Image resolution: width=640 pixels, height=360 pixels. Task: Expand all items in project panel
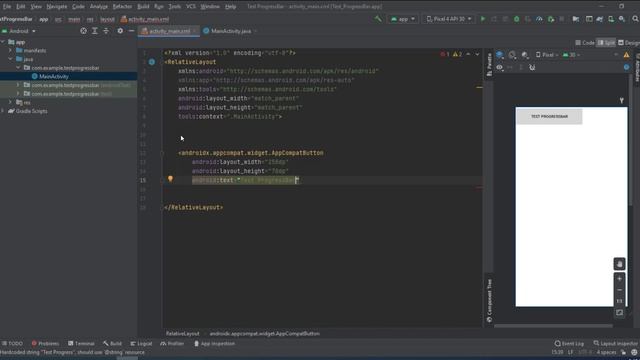click(95, 31)
